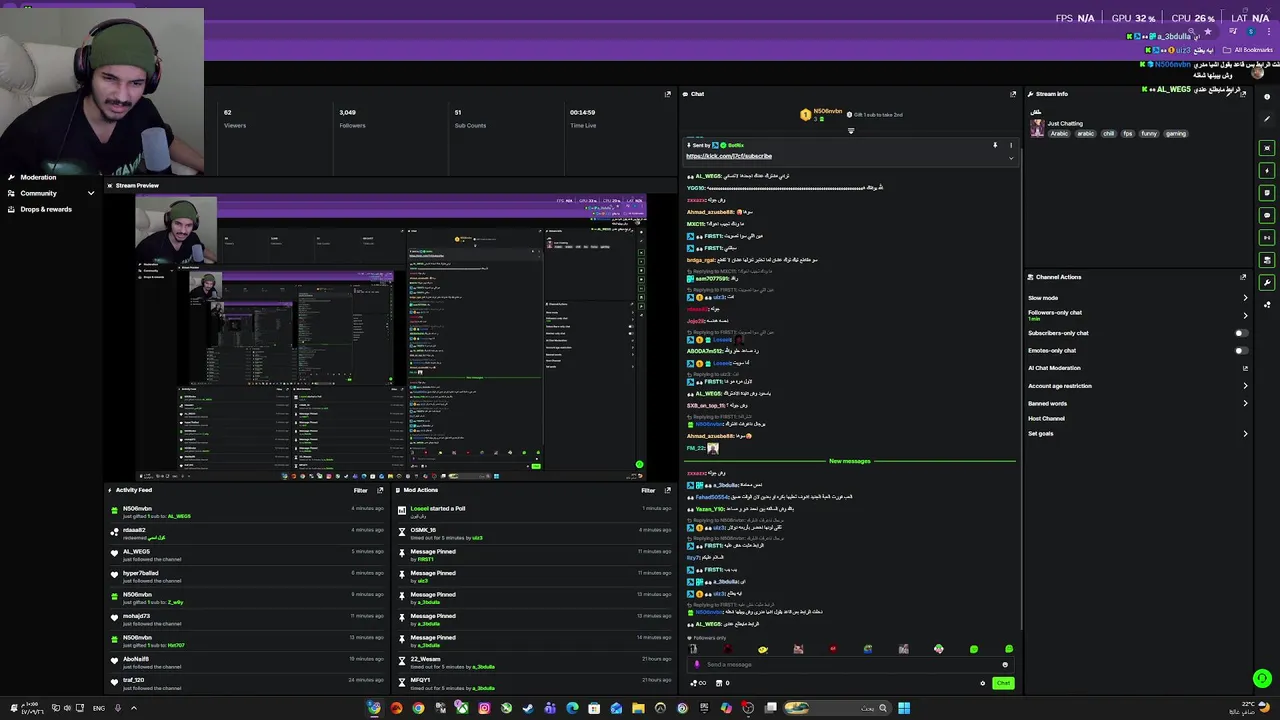Screen dimensions: 1280x720
Task: Click the Arabic capitalized stream tag
Action: pyautogui.click(x=1059, y=134)
